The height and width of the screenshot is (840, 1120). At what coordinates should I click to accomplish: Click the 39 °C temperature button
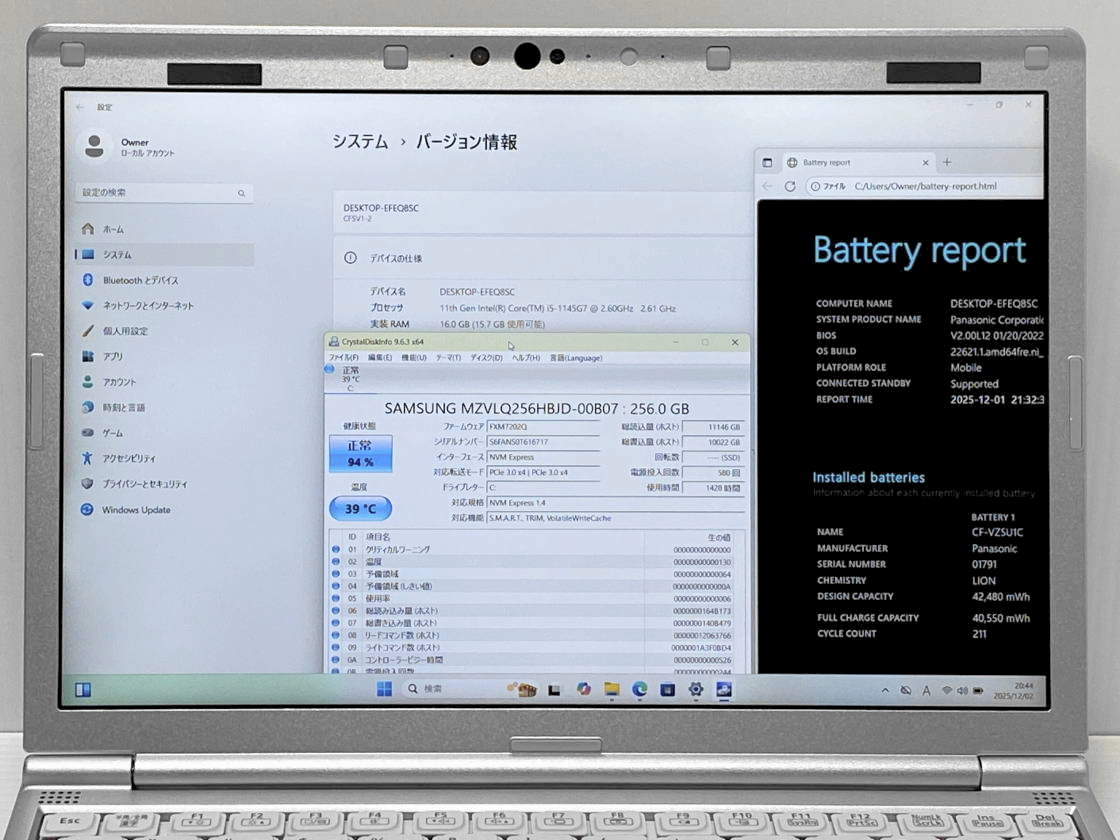[360, 509]
